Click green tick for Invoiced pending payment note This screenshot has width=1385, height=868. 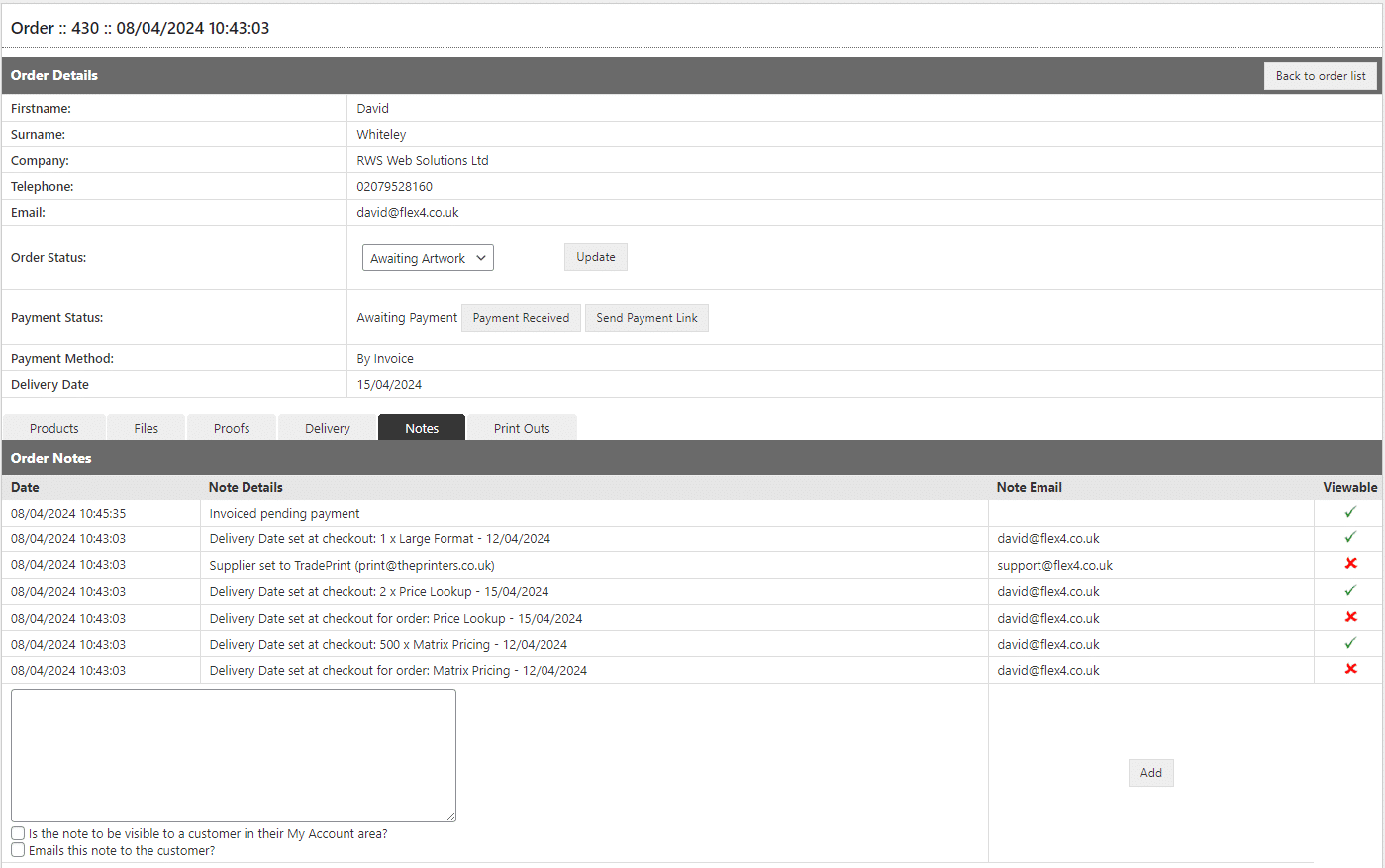point(1349,512)
